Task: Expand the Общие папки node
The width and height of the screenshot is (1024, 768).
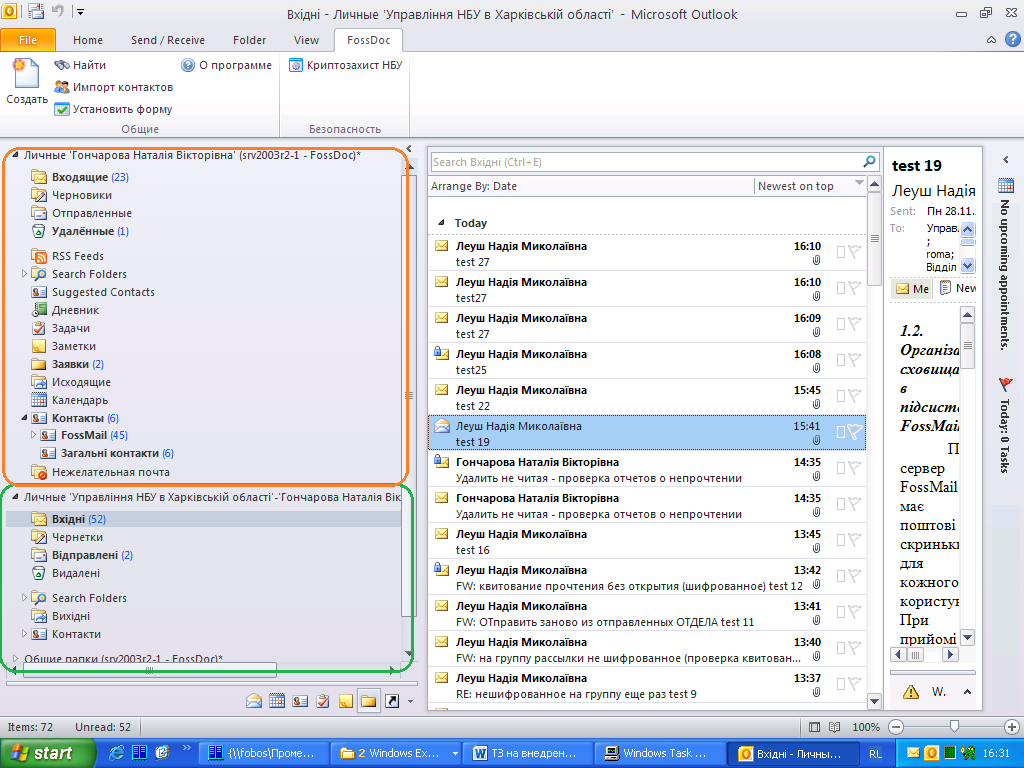Action: (x=16, y=658)
